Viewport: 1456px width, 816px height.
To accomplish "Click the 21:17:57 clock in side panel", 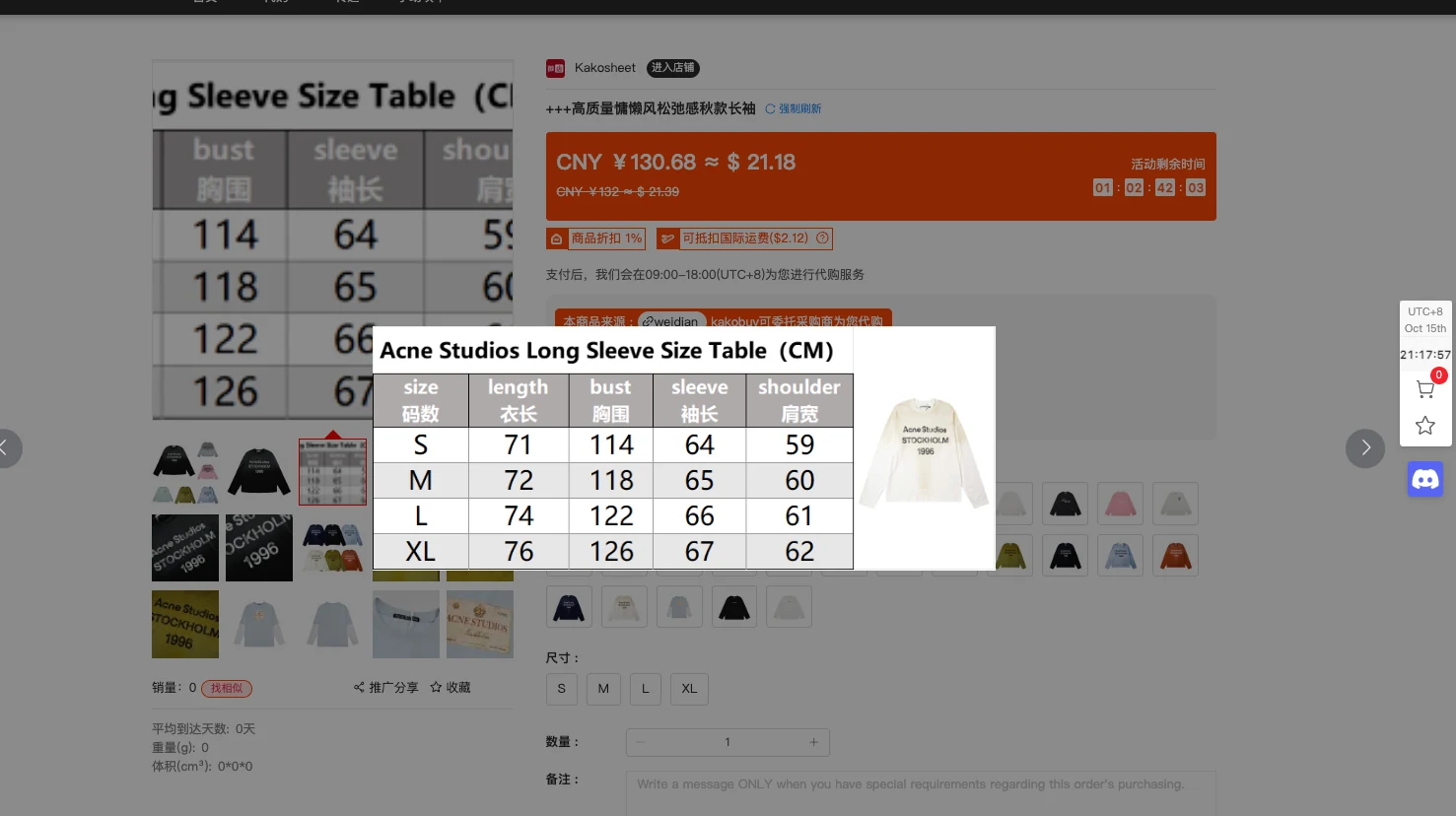I will tap(1425, 355).
